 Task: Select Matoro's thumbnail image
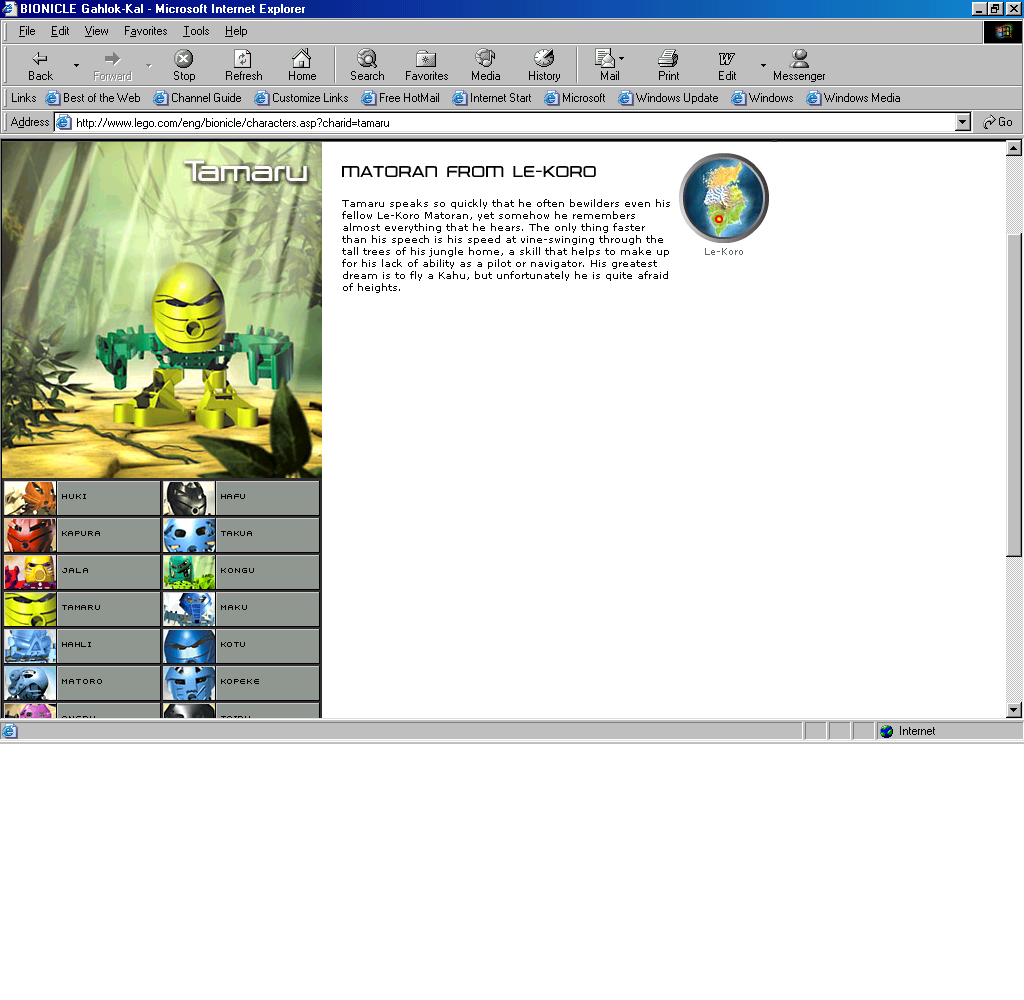coord(30,683)
